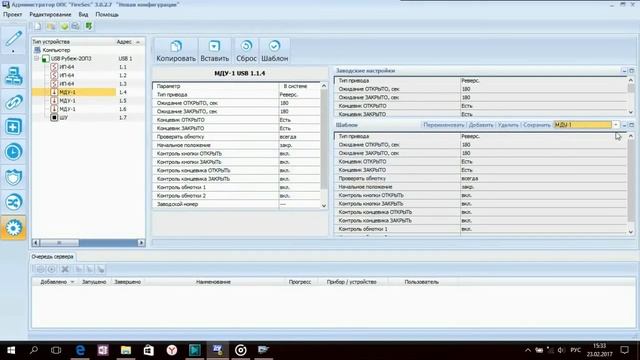Click the Копировать copy button
This screenshot has width=640, height=360.
pos(176,51)
